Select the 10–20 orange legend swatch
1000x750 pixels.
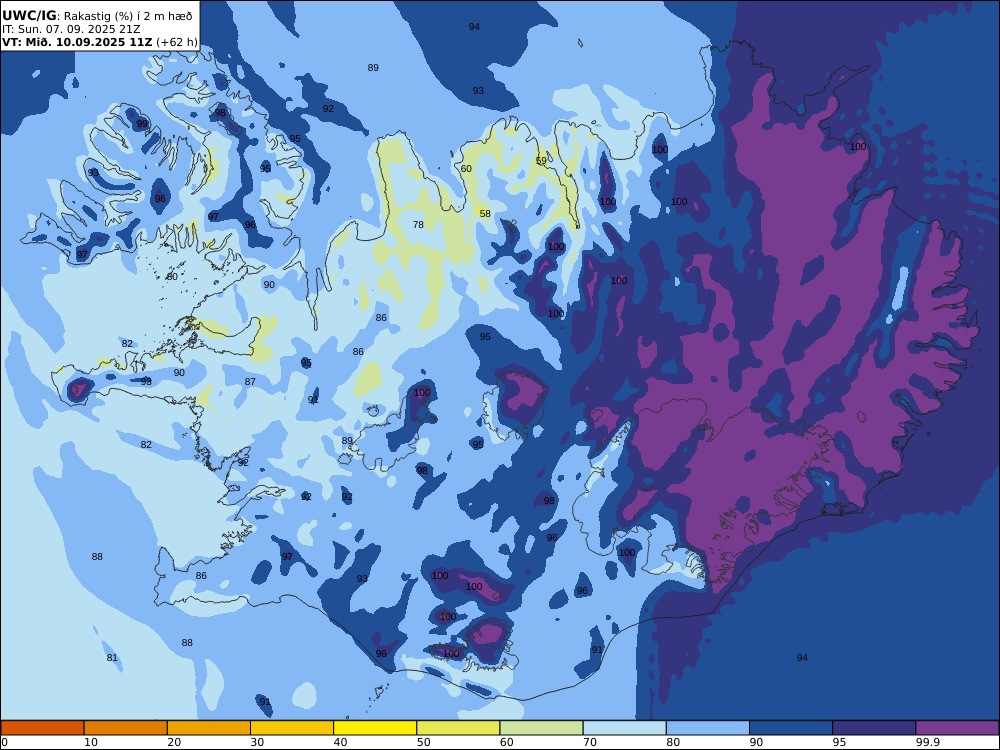click(x=126, y=728)
